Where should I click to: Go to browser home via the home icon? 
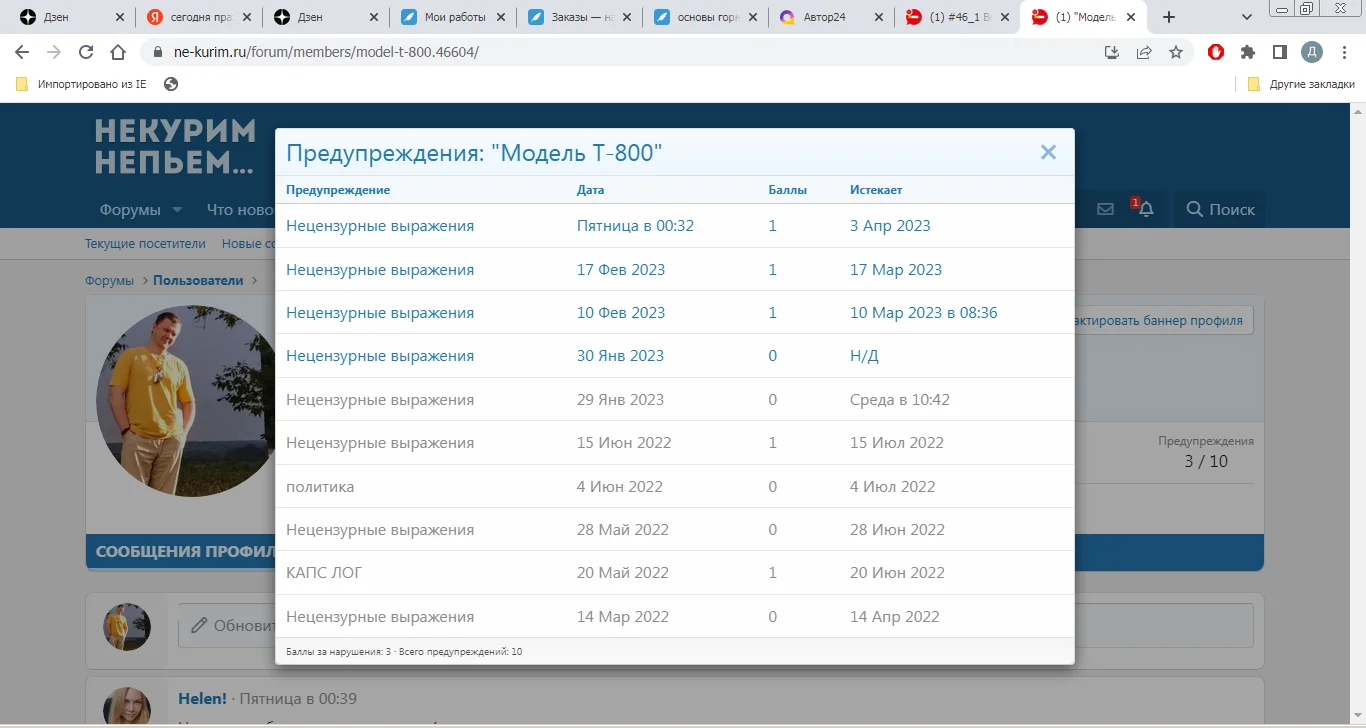click(x=117, y=52)
